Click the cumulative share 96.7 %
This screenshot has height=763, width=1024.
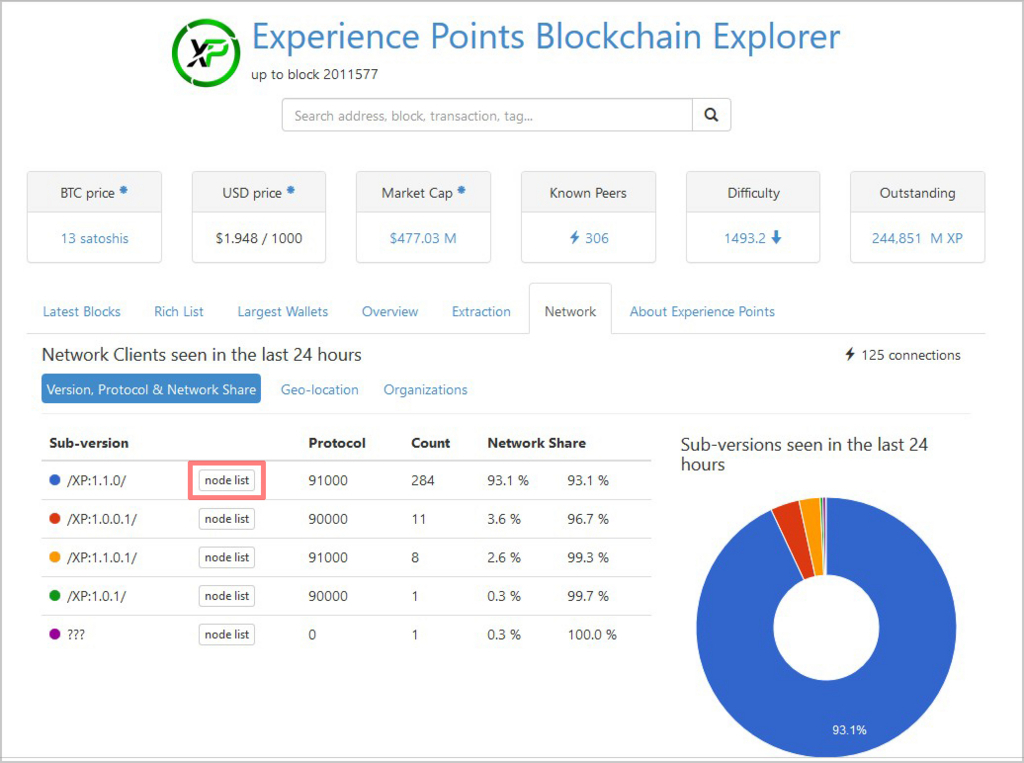pos(588,519)
